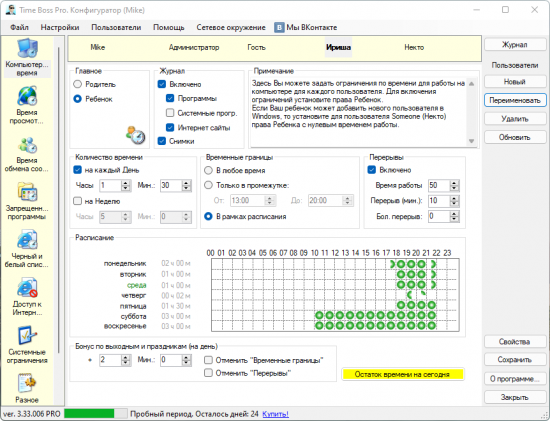Select the messaging time sidebar icon
This screenshot has height=421, width=550.
[27, 145]
